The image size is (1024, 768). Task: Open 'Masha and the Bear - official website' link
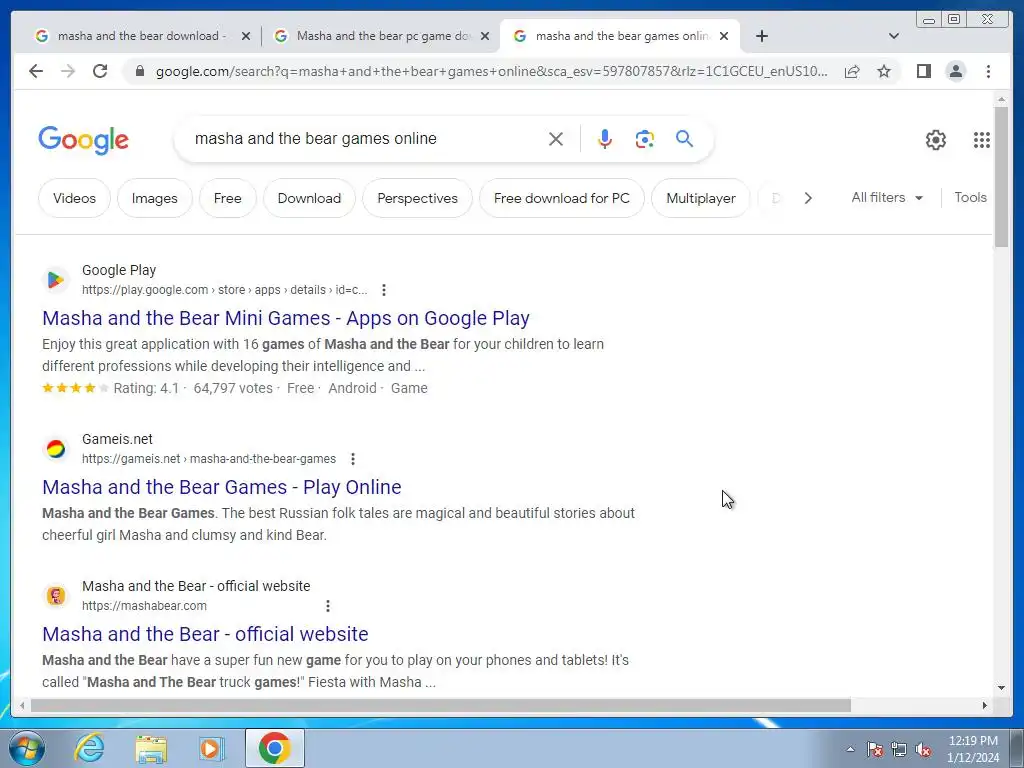[205, 634]
